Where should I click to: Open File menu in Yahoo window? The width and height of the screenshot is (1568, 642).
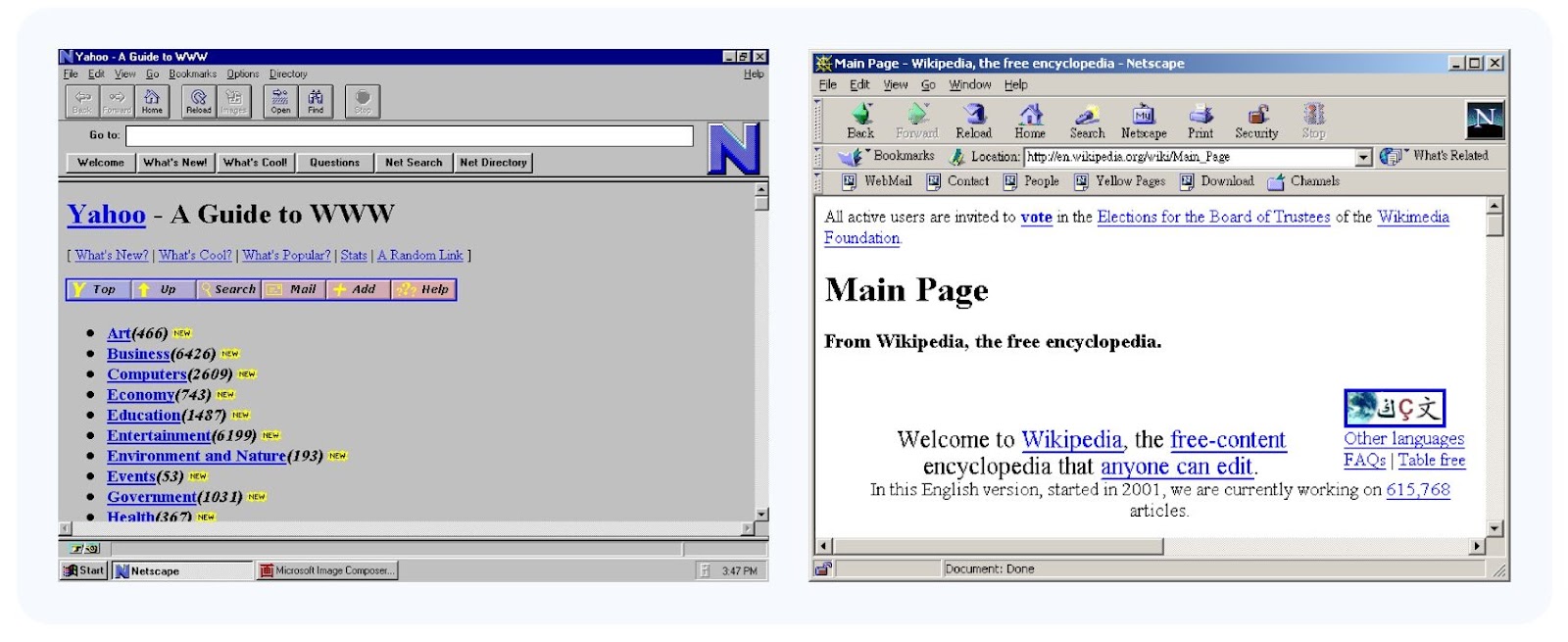point(71,74)
